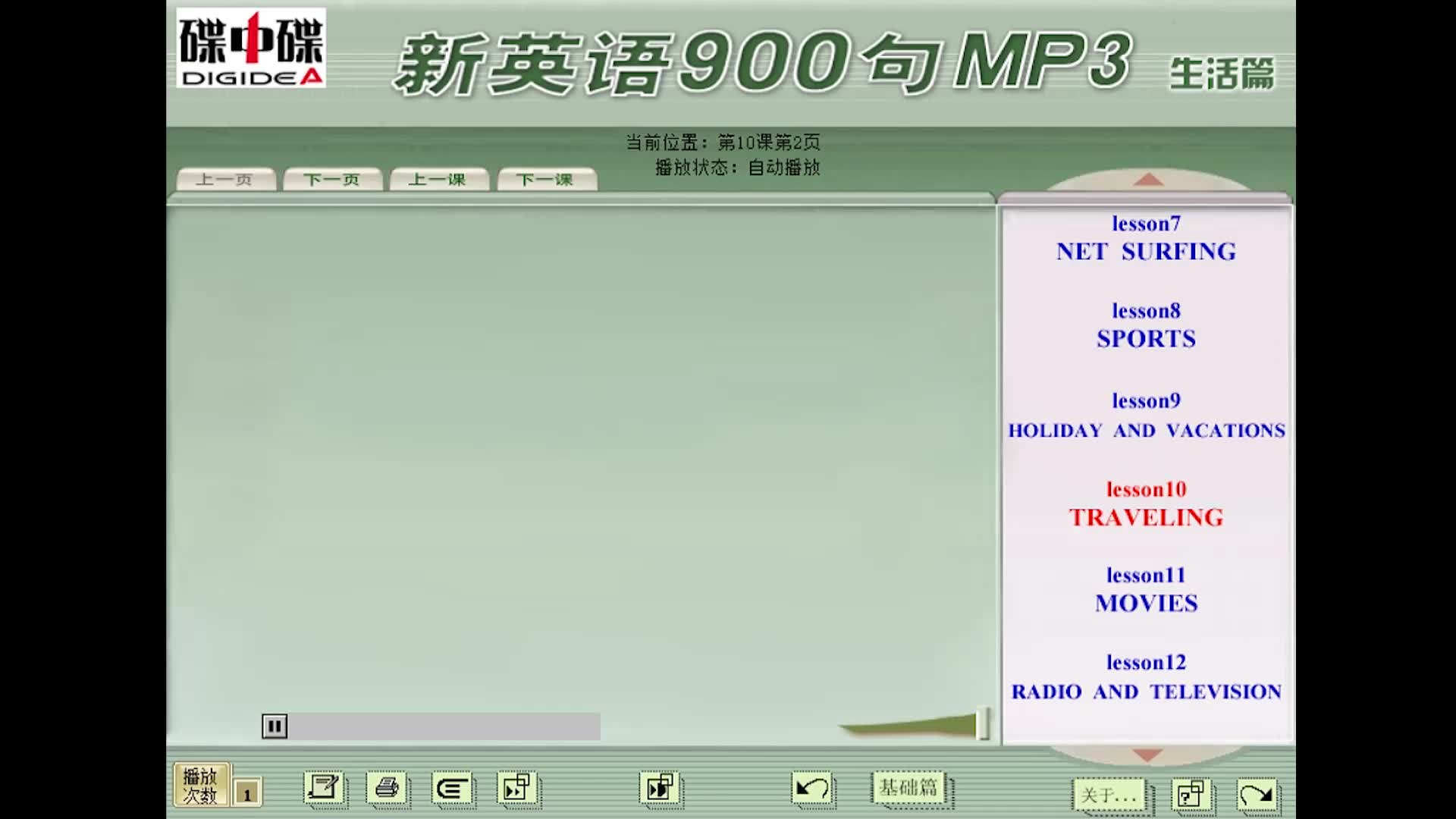Click the text list icon beside the printer
1456x819 pixels.
click(x=452, y=789)
